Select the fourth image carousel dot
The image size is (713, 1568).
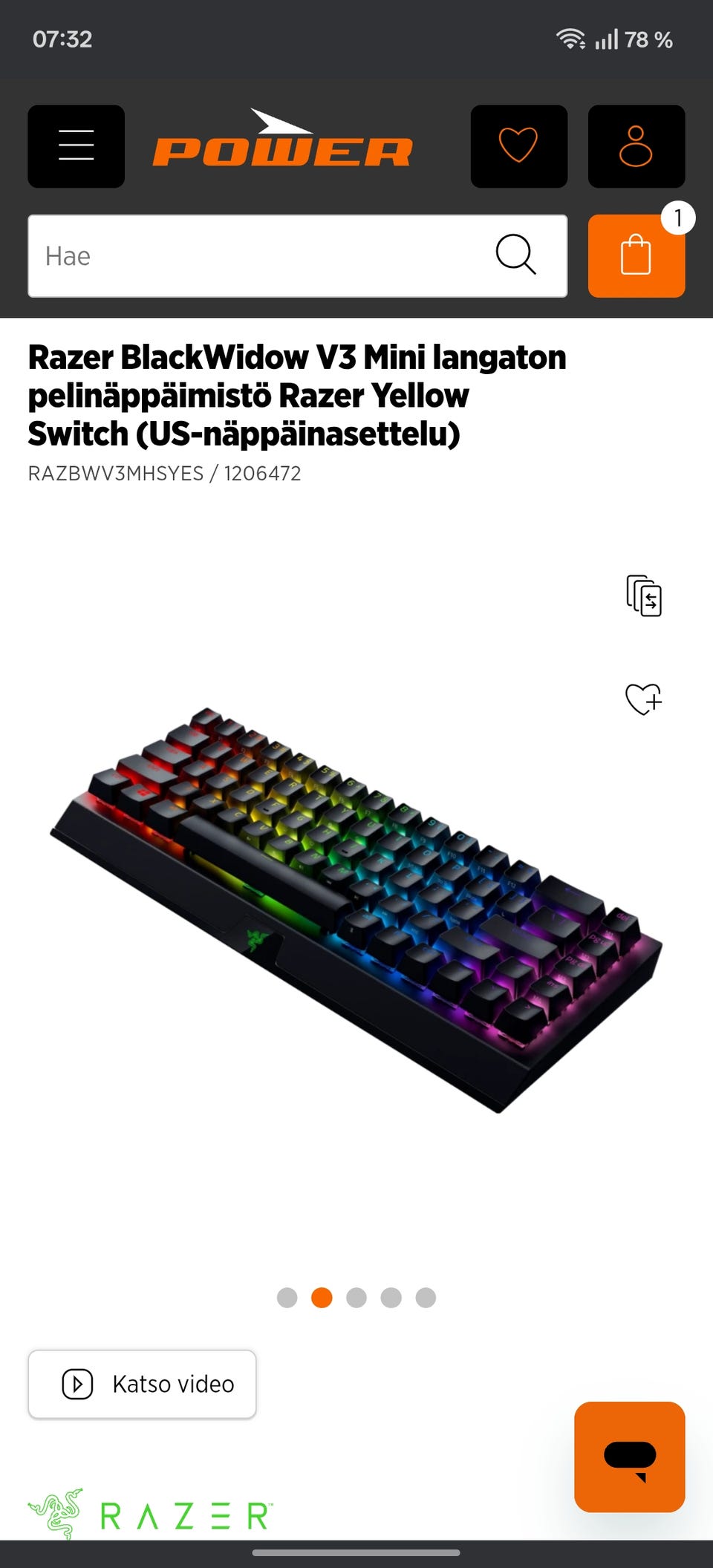pos(391,1298)
